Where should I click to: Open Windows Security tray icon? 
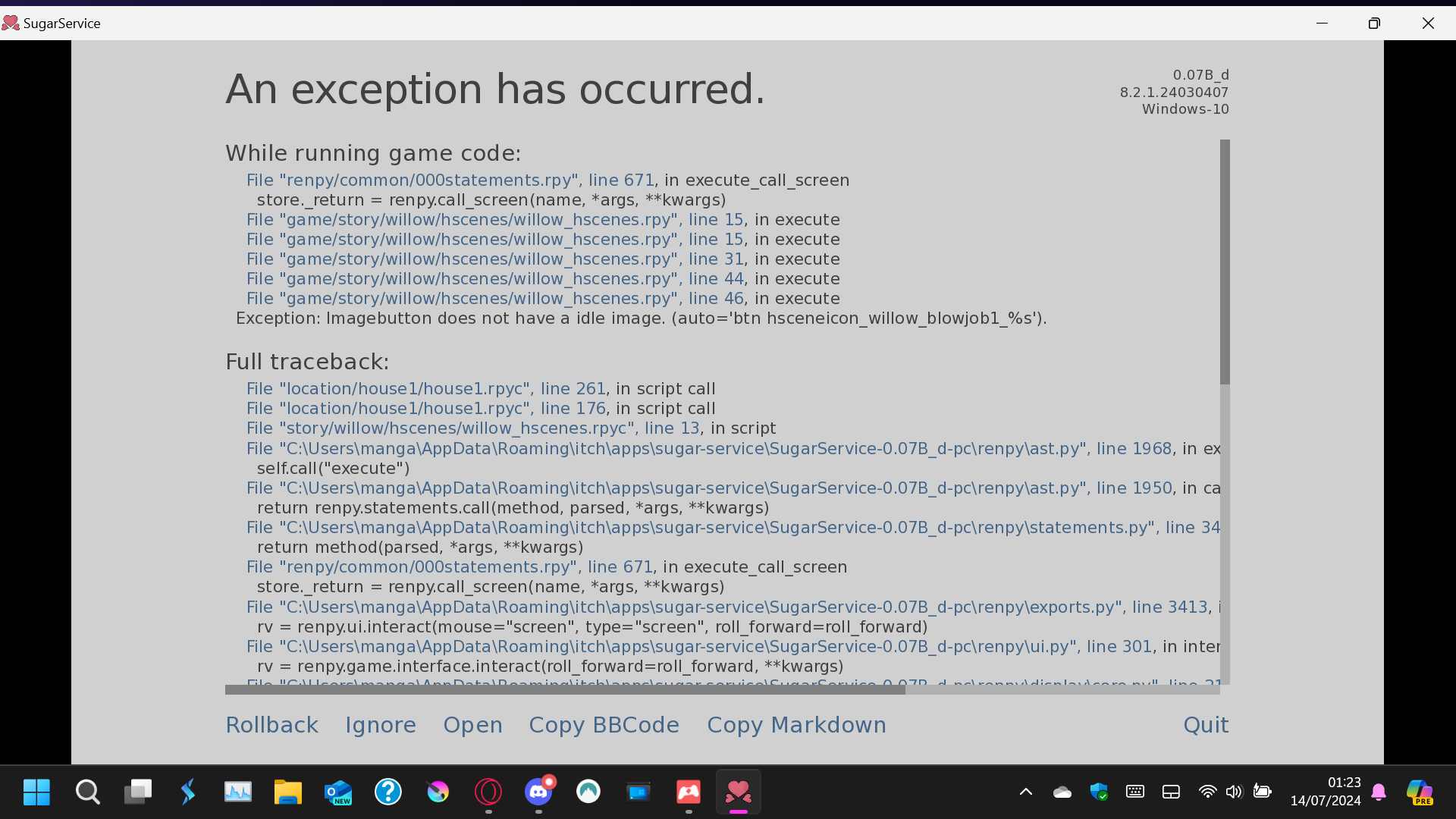pyautogui.click(x=1099, y=792)
